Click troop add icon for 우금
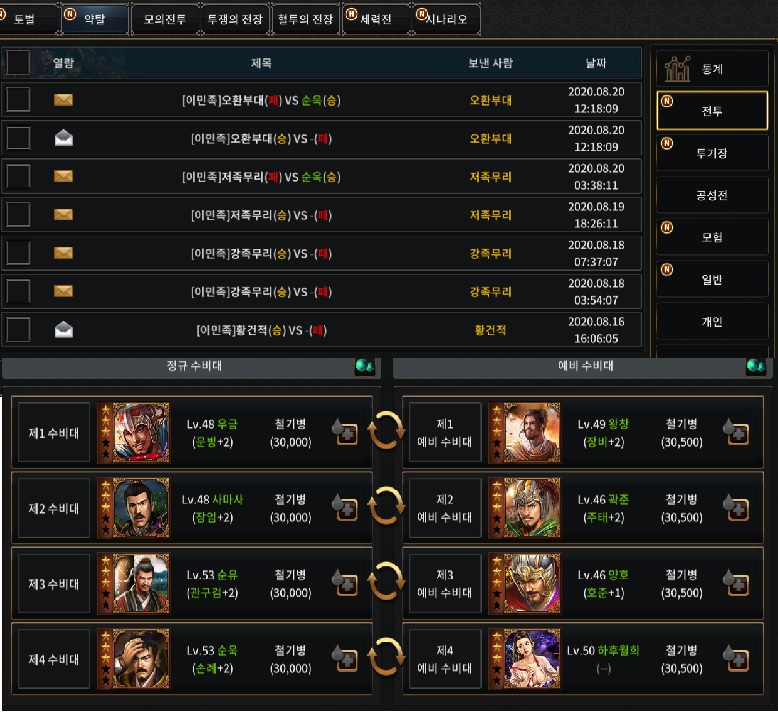 (x=345, y=432)
